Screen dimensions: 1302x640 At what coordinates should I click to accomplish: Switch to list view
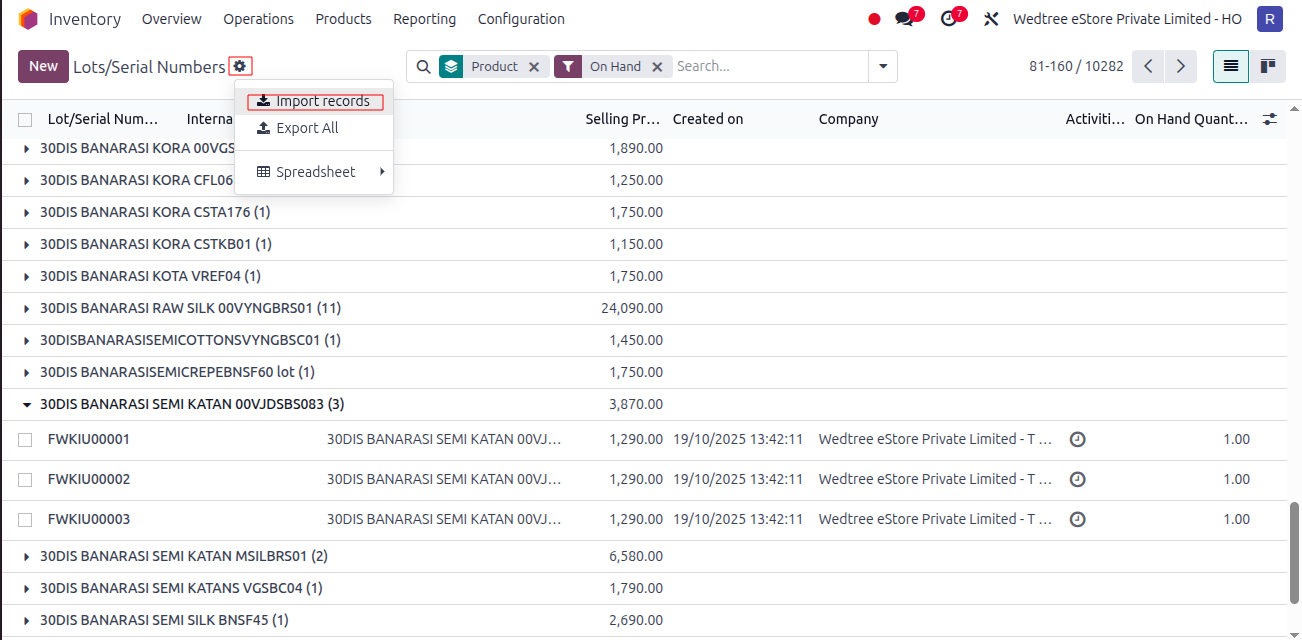tap(1231, 66)
